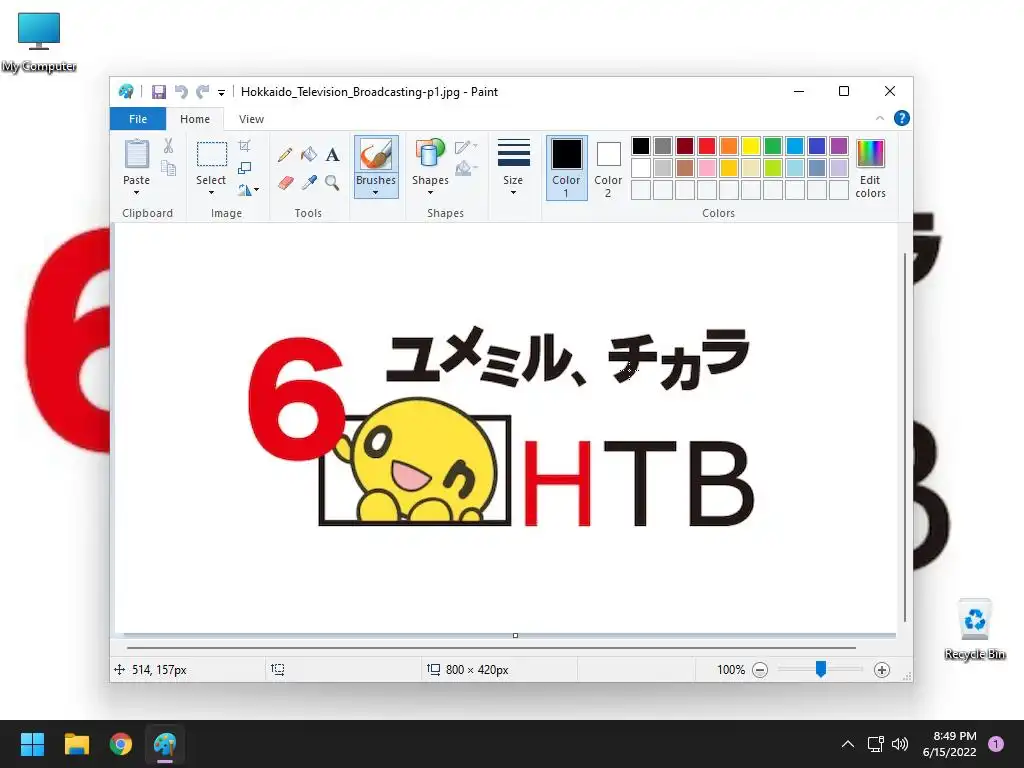1024x768 pixels.
Task: Open notification badge in taskbar
Action: click(x=996, y=744)
